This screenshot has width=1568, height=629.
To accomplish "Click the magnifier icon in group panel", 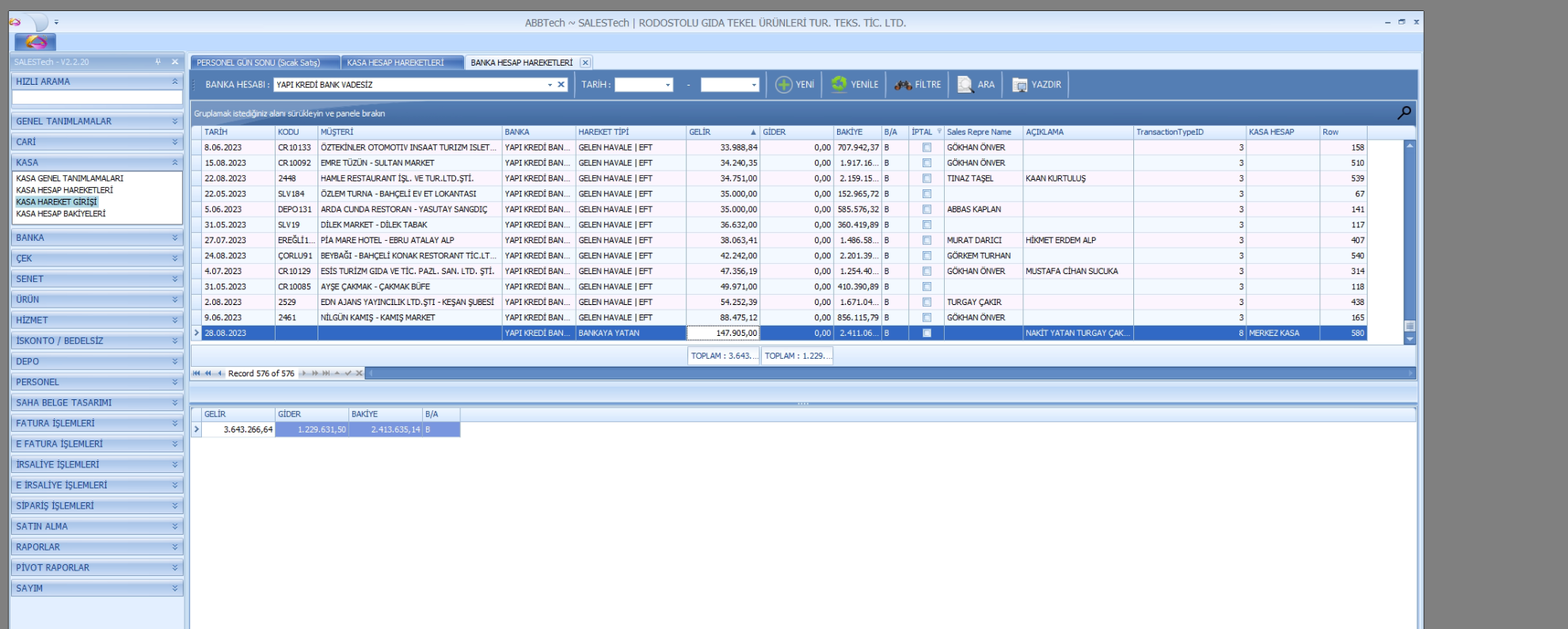I will pos(1403,113).
